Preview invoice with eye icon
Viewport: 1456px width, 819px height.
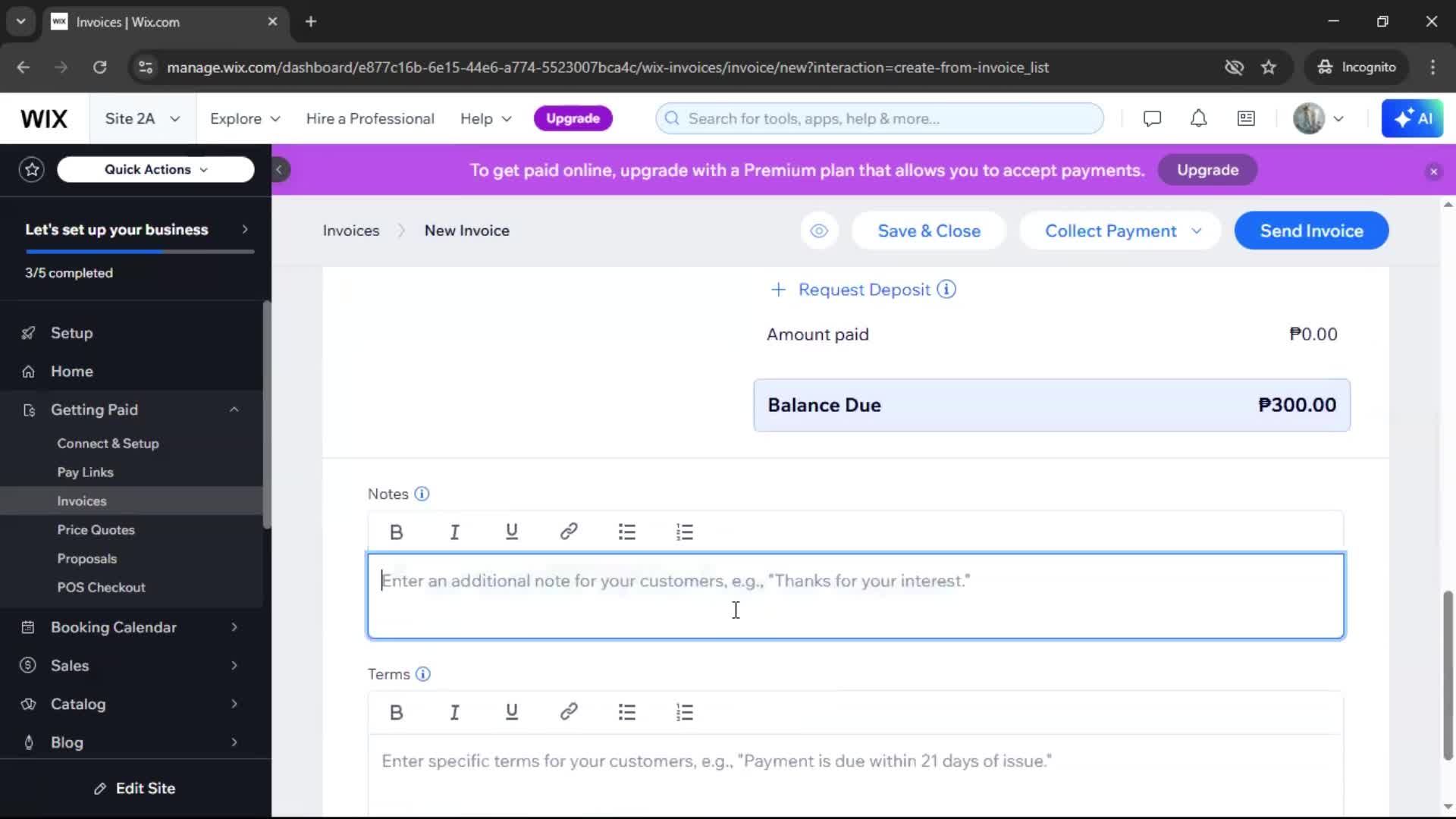pos(819,231)
